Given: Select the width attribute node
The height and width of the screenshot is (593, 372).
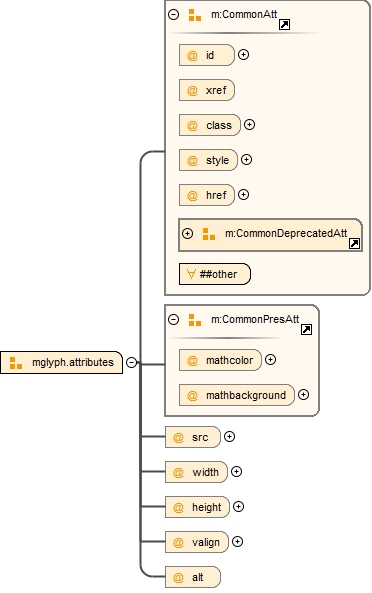Looking at the screenshot, I should point(197,472).
